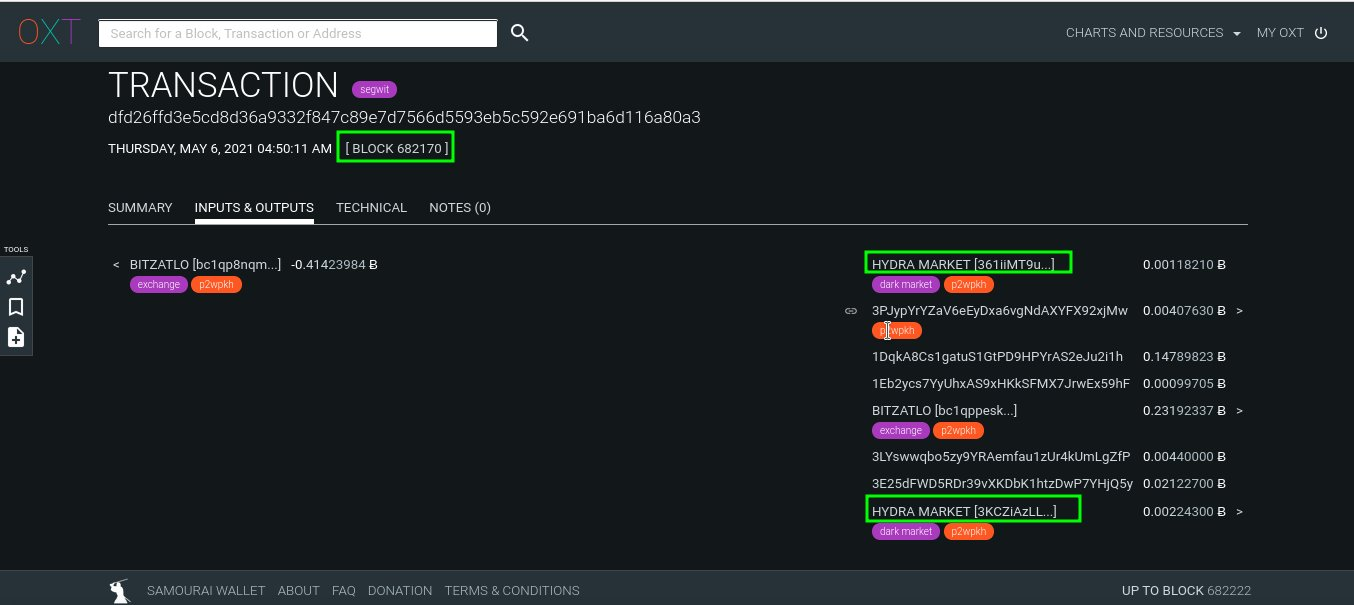Click the exchange tag under output BITZATLO

[900, 431]
